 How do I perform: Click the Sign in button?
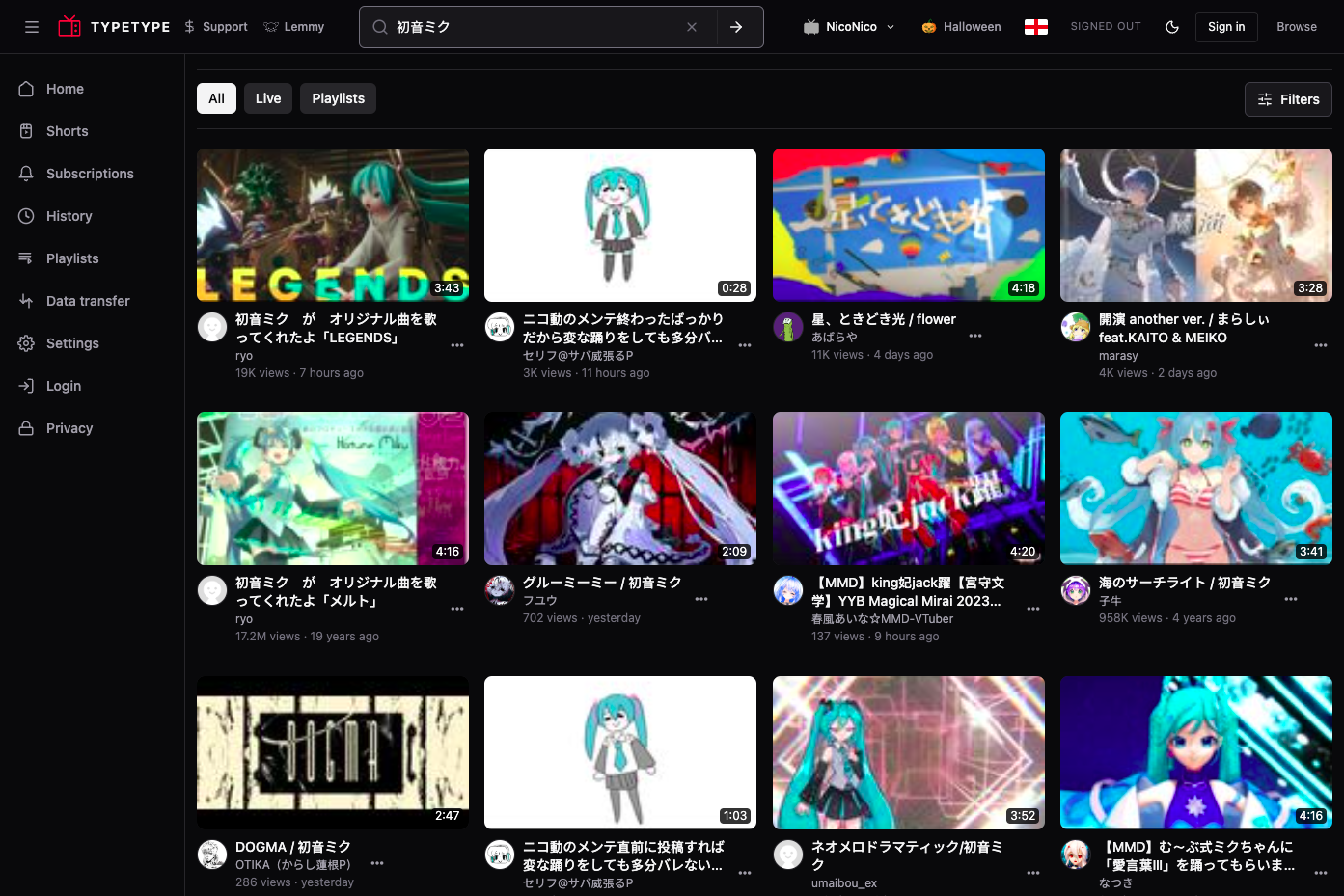tap(1226, 27)
